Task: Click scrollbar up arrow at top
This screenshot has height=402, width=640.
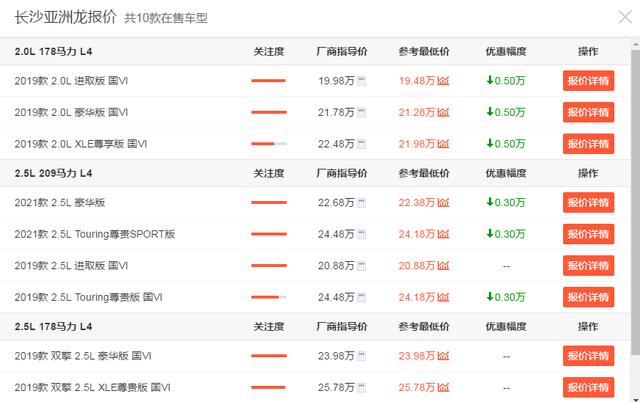Action: click(636, 43)
